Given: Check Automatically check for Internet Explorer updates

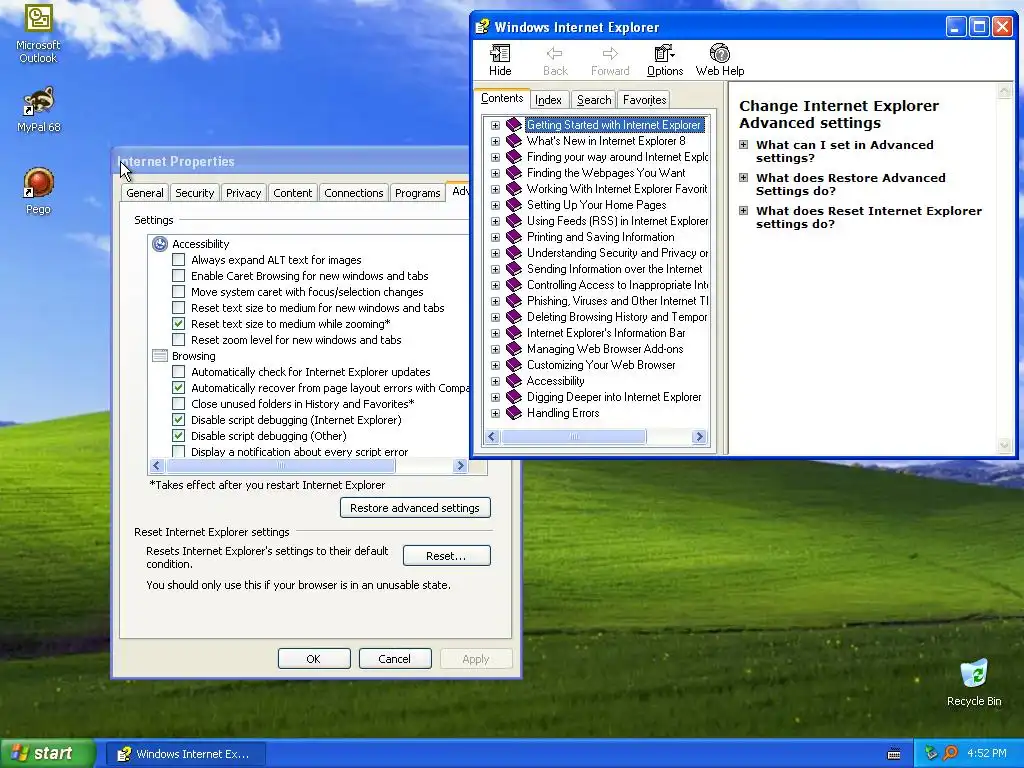Looking at the screenshot, I should coord(178,372).
